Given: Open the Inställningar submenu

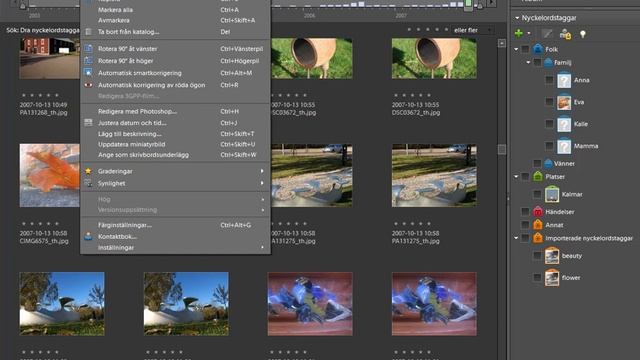Looking at the screenshot, I should tap(176, 247).
